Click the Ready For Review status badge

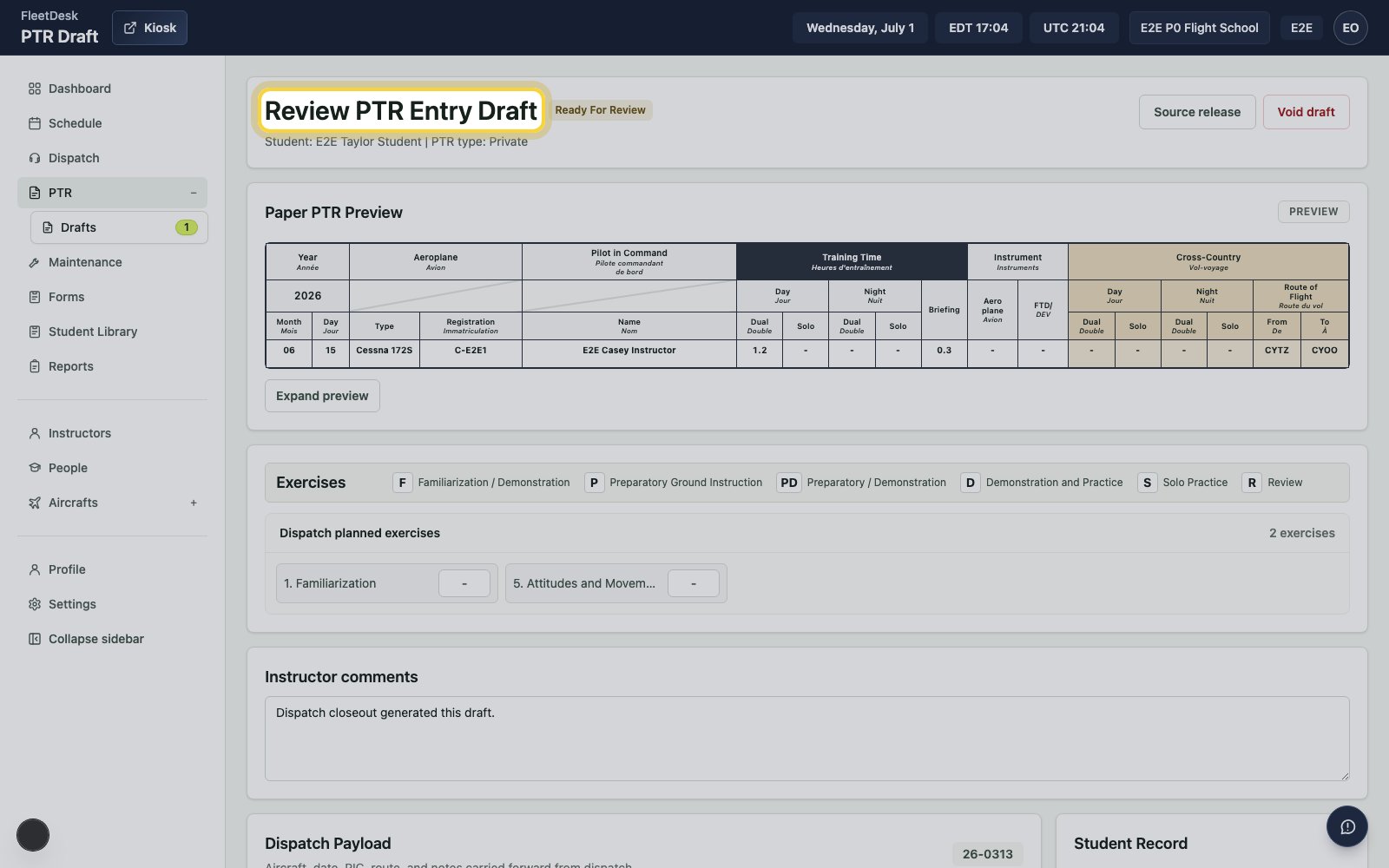(600, 110)
